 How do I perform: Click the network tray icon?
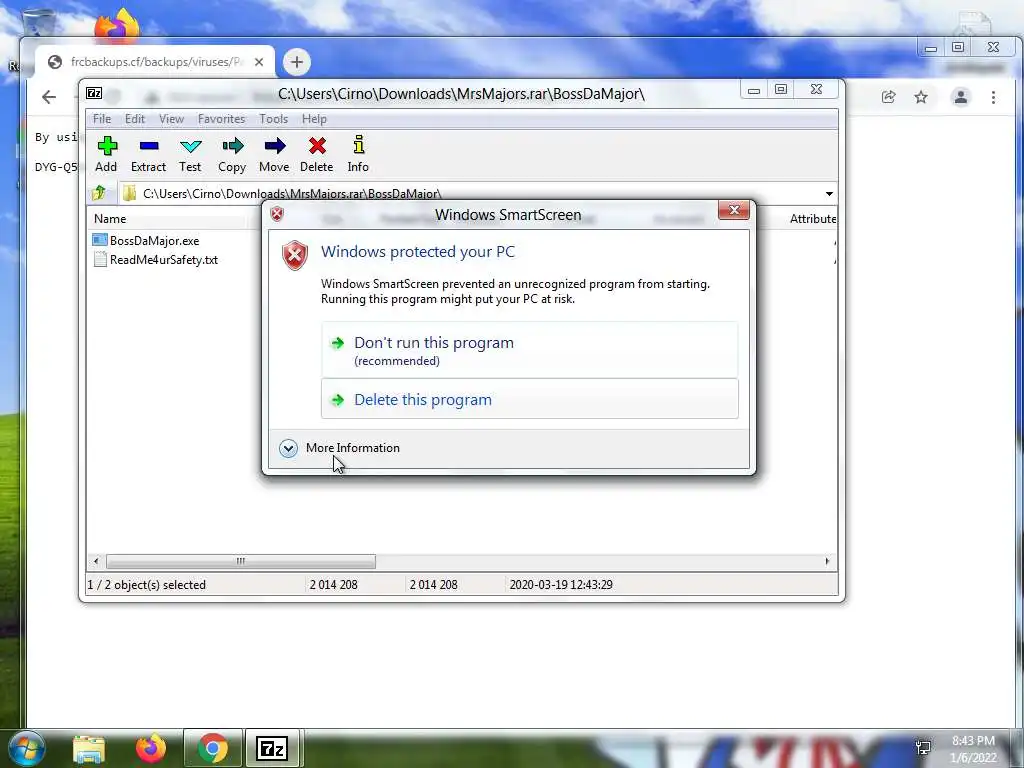[x=923, y=748]
